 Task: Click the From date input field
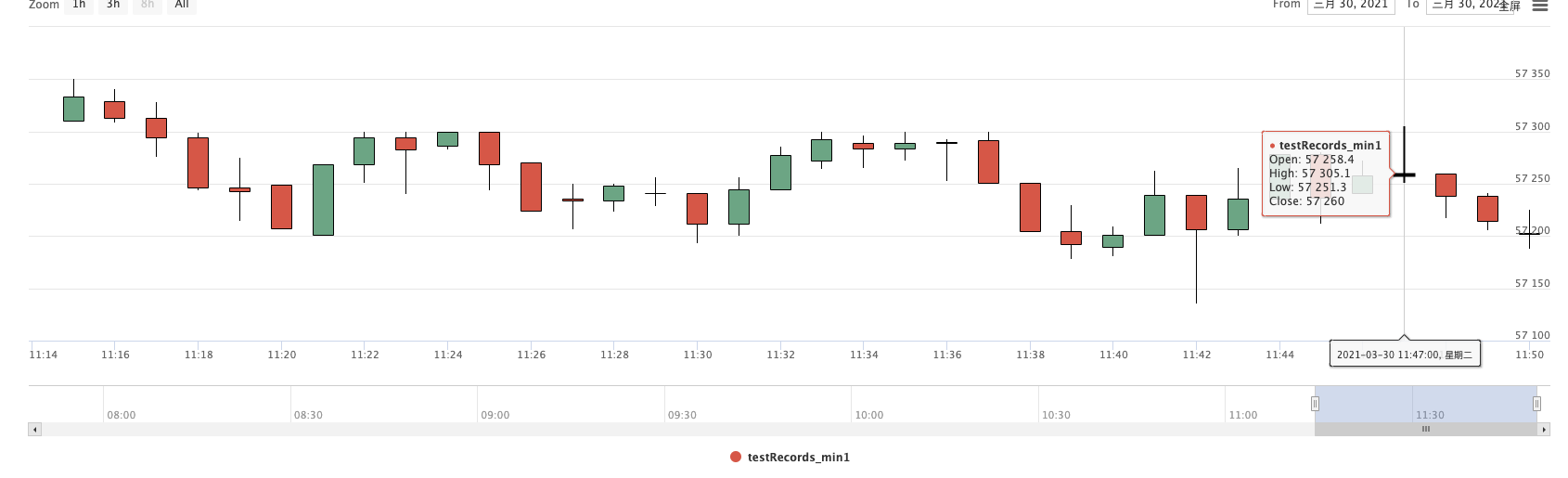coord(1350,6)
